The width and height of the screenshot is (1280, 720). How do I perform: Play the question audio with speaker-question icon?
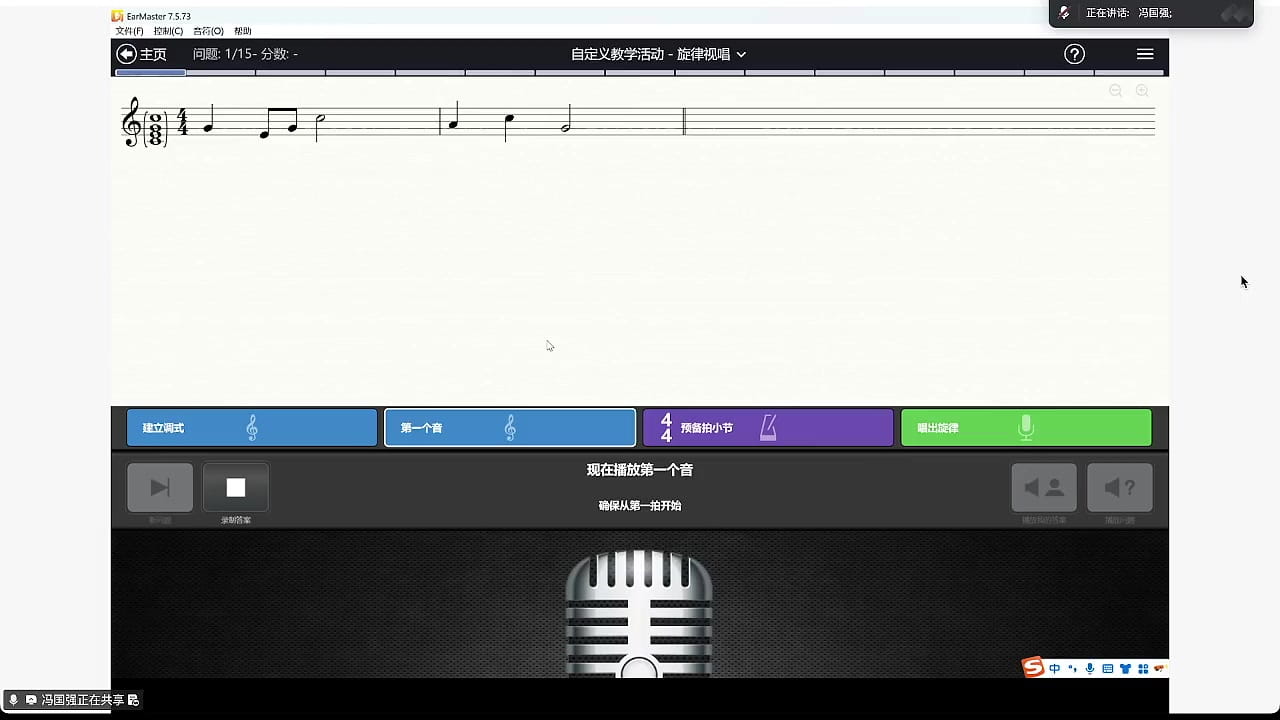click(1120, 487)
